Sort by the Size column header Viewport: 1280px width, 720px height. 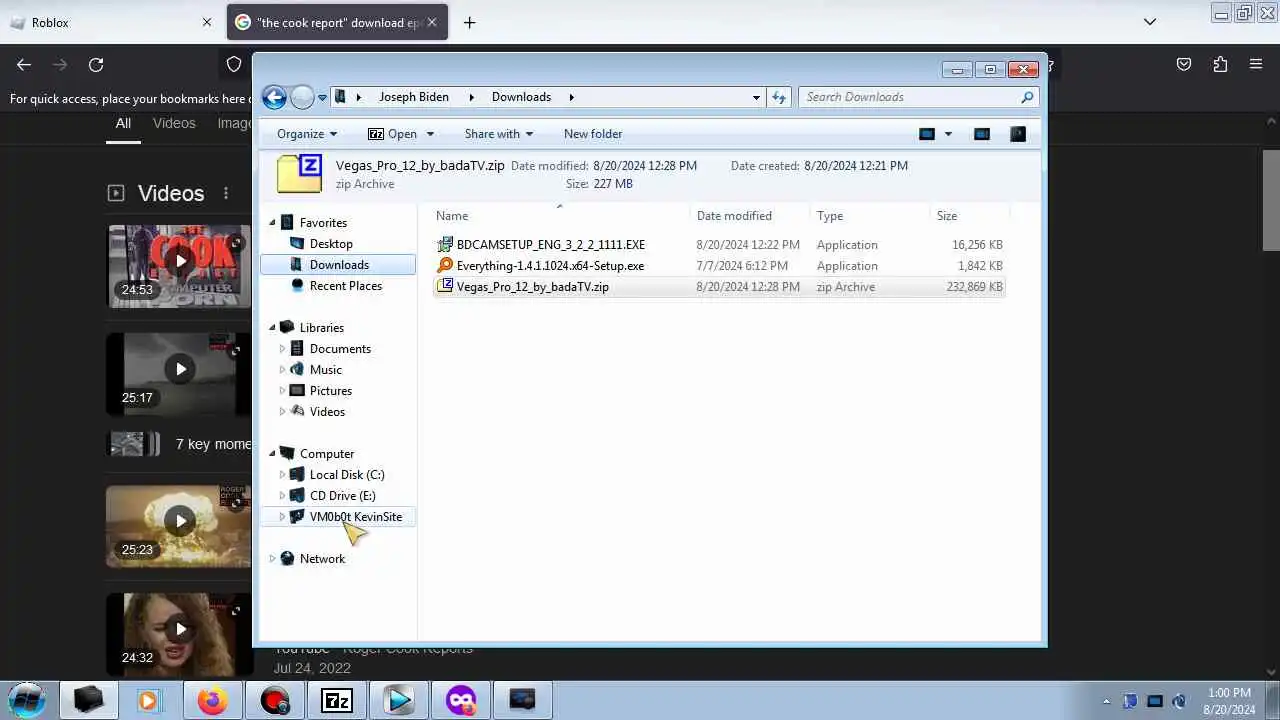pos(969,216)
